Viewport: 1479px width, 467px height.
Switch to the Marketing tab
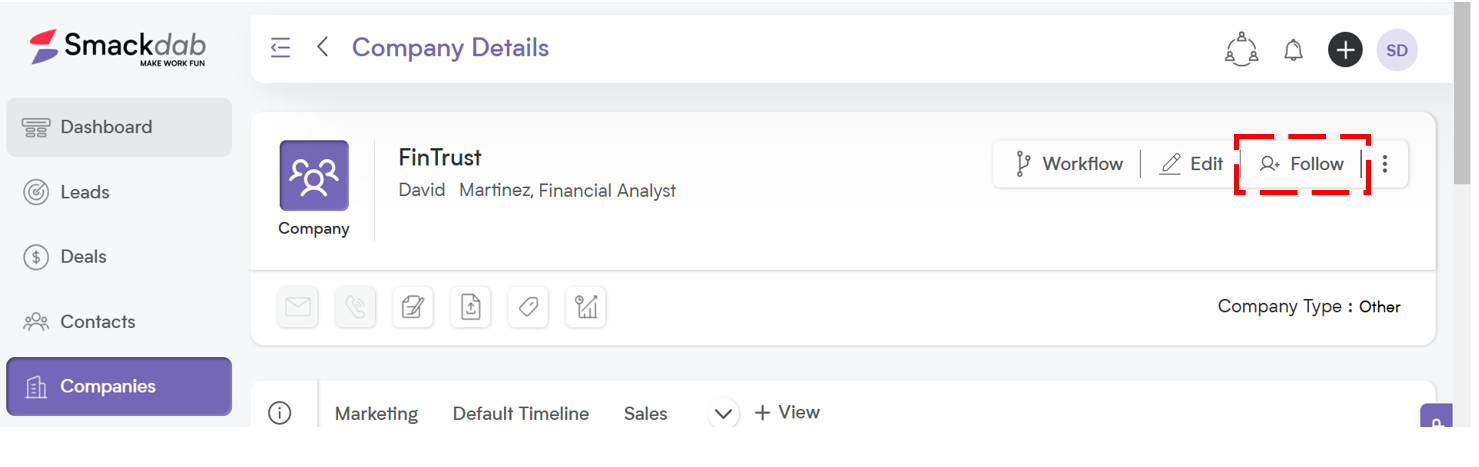[x=376, y=414]
